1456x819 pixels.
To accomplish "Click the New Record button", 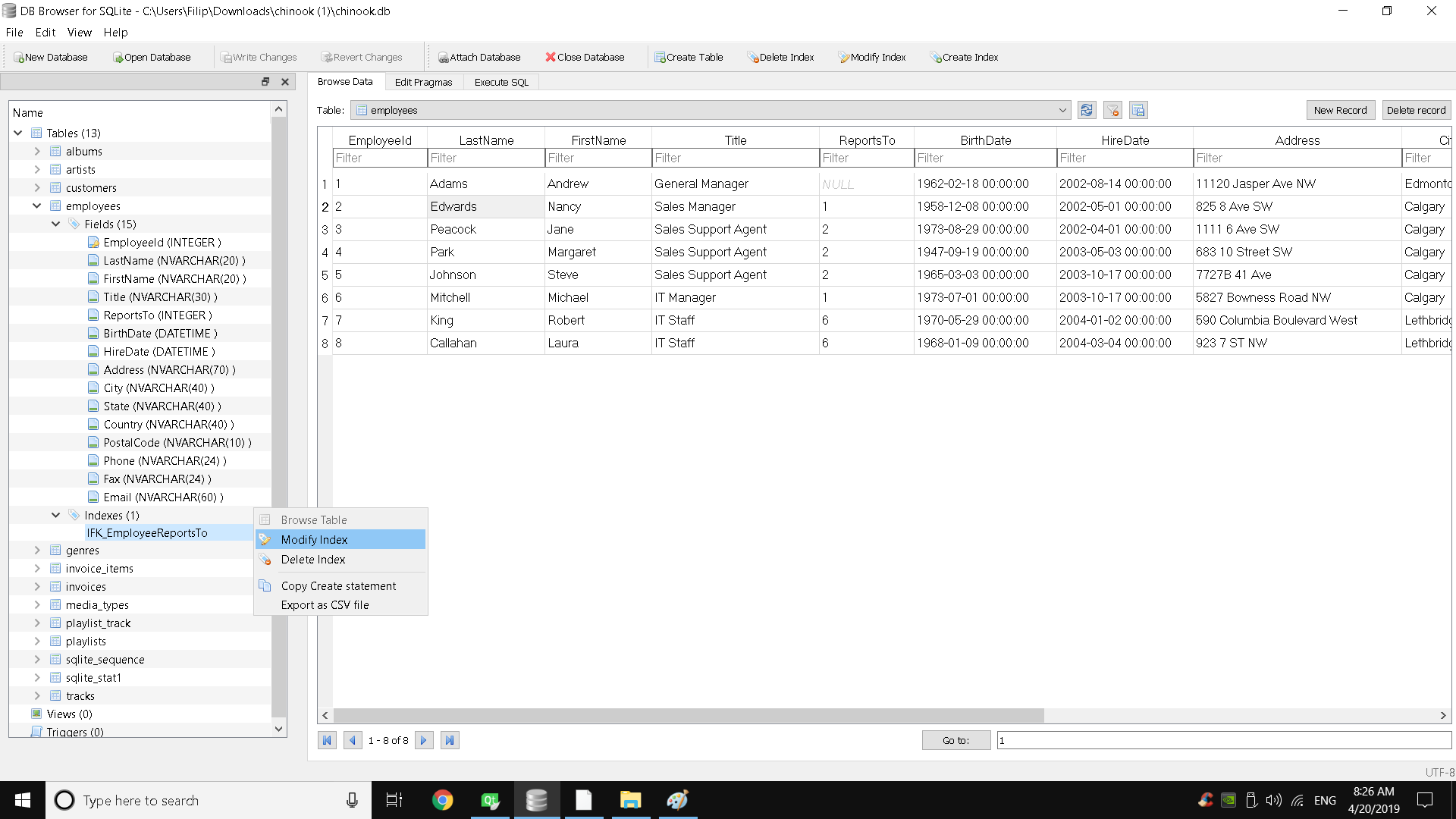I will click(x=1340, y=110).
